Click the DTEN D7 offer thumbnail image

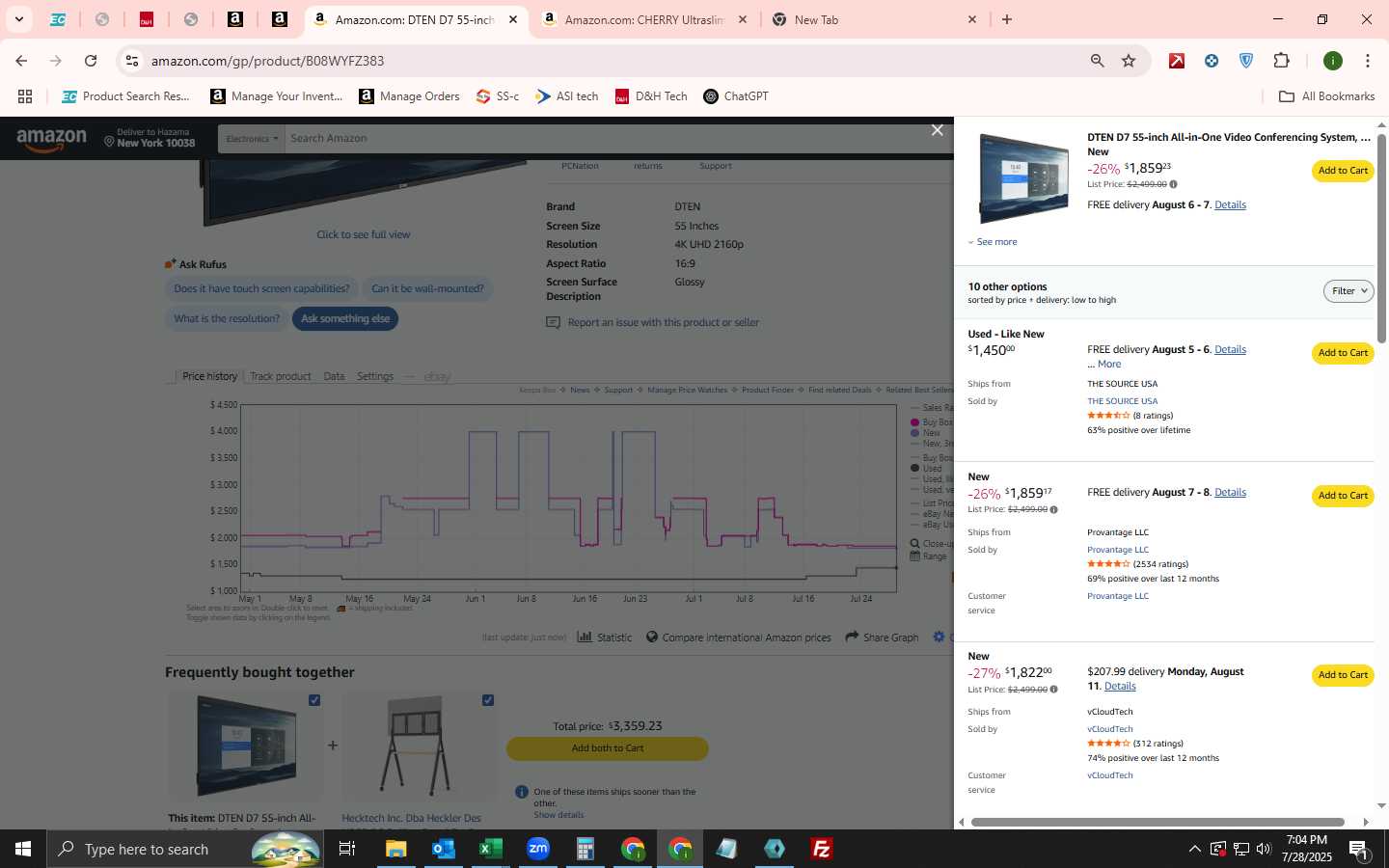[1022, 178]
